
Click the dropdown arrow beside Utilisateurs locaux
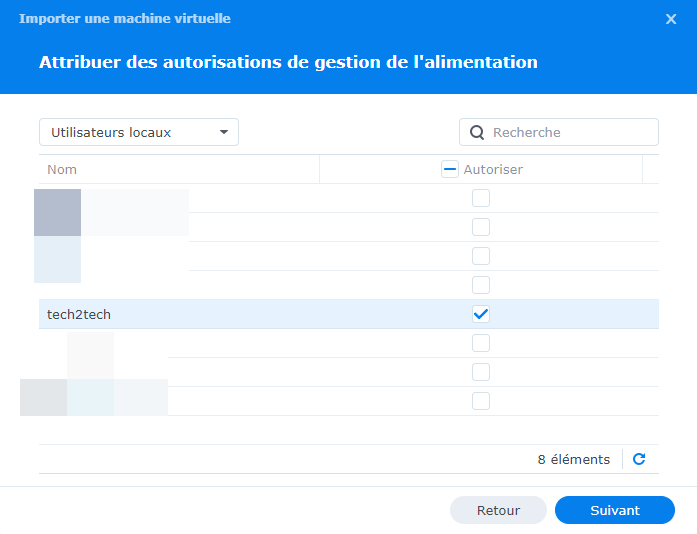pyautogui.click(x=224, y=132)
